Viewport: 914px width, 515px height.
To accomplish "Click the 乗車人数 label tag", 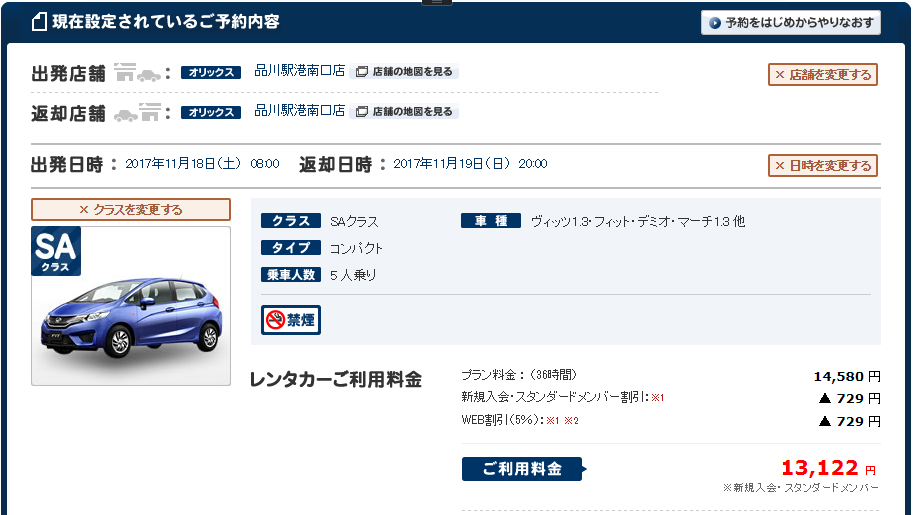I will tap(291, 274).
